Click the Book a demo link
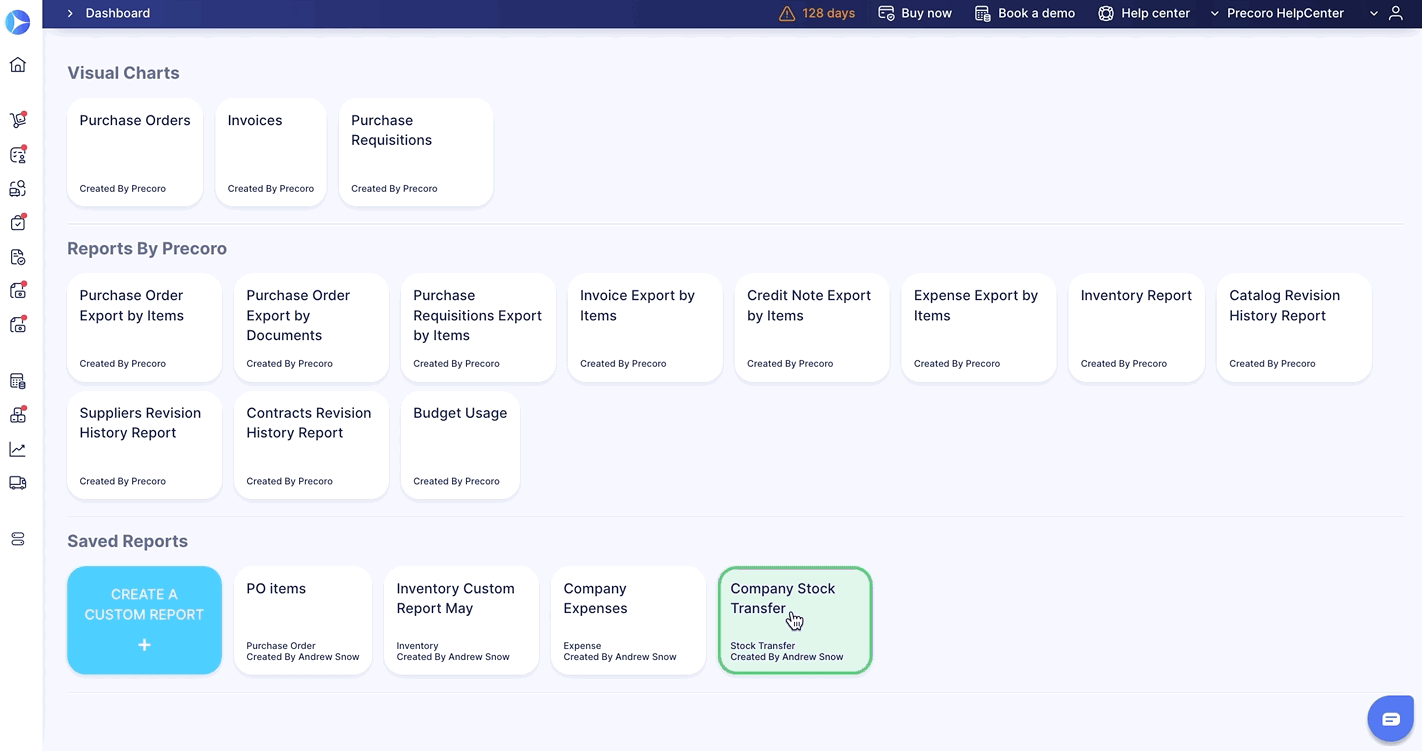Image resolution: width=1422 pixels, height=751 pixels. coord(1036,13)
